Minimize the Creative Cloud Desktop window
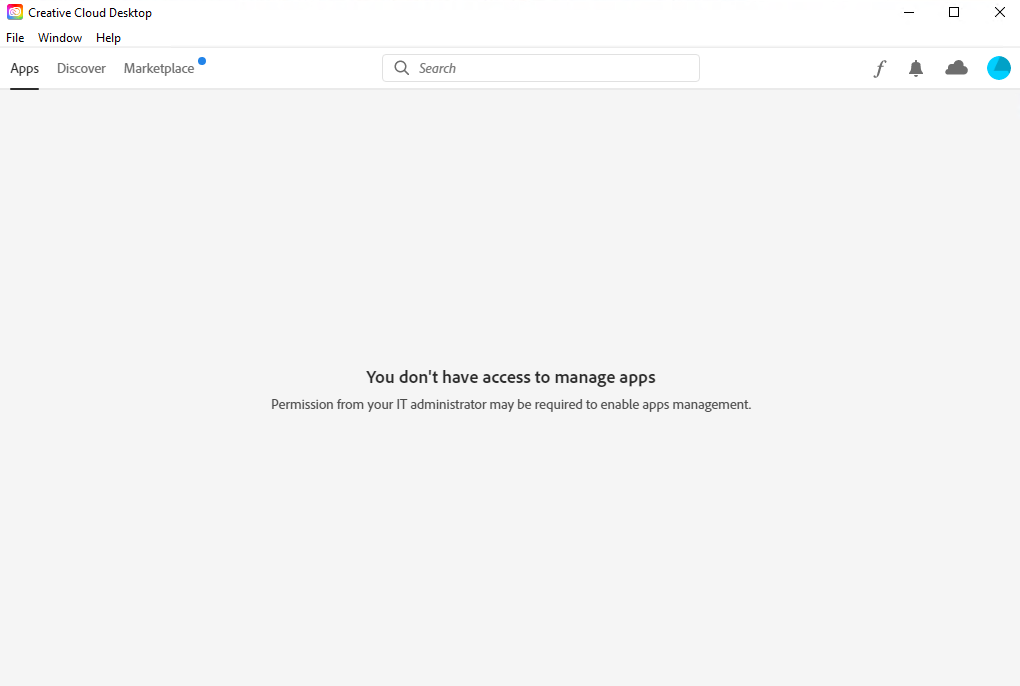The width and height of the screenshot is (1020, 686). [x=908, y=13]
